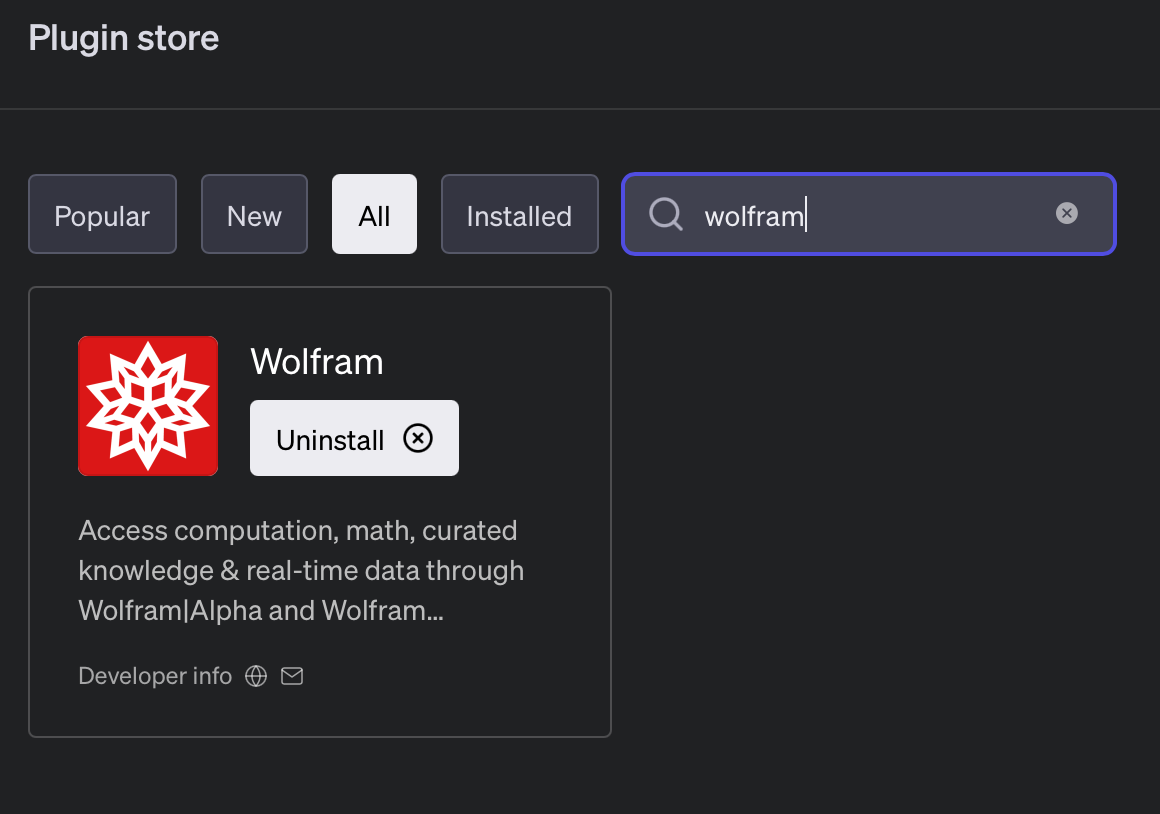The image size is (1160, 814).
Task: Click the Plugin store heading
Action: pyautogui.click(x=124, y=38)
